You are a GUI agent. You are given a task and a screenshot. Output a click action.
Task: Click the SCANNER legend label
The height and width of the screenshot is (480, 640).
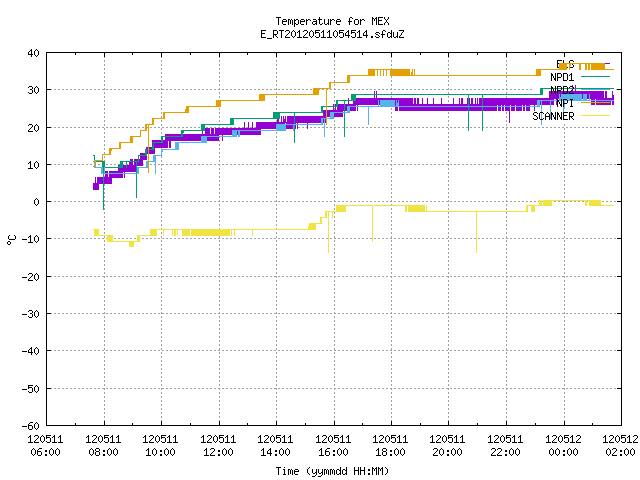(553, 116)
